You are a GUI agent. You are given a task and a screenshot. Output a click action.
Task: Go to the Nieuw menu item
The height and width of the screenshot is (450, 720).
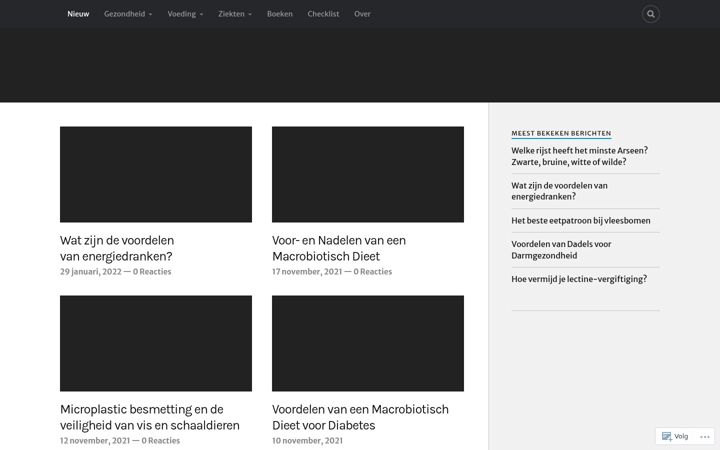point(78,14)
